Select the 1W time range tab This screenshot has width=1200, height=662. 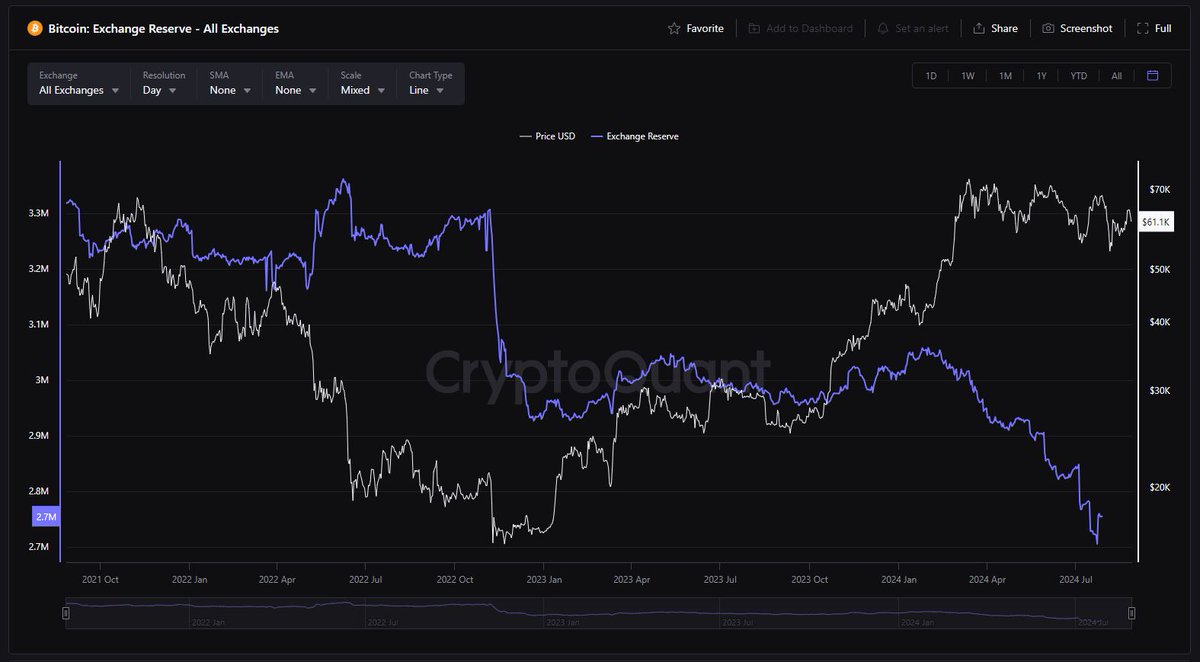[x=968, y=76]
